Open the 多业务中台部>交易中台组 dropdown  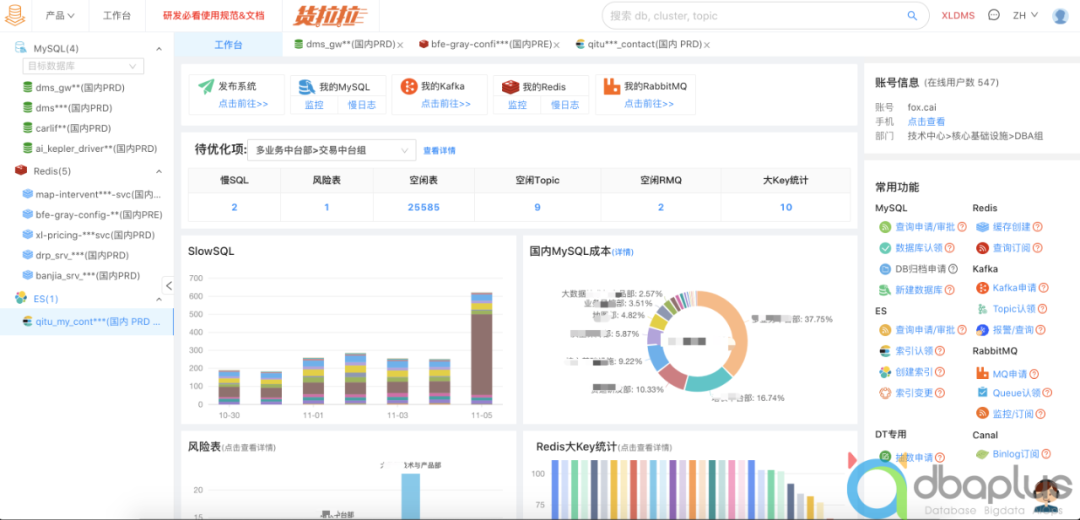332,150
